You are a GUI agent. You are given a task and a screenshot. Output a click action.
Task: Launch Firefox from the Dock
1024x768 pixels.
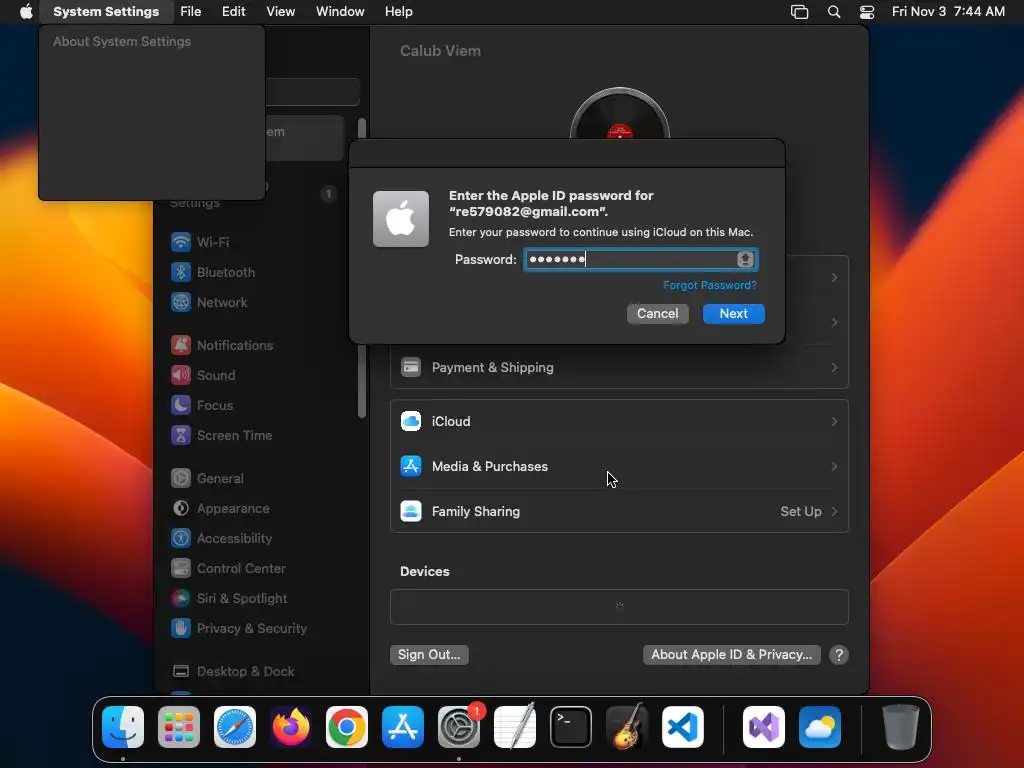(291, 727)
